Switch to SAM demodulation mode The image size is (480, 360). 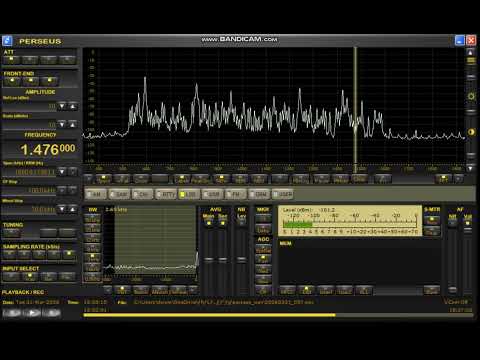click(x=119, y=194)
